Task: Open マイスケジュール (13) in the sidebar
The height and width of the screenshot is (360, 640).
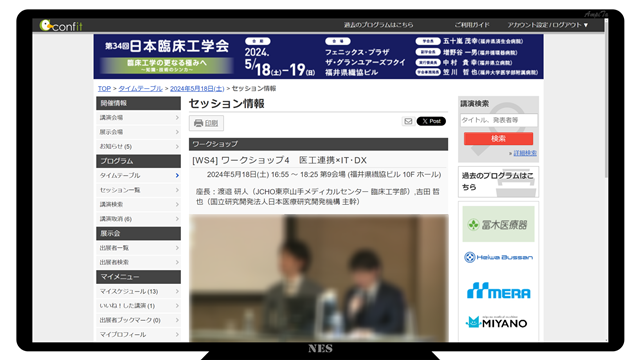Action: point(138,291)
